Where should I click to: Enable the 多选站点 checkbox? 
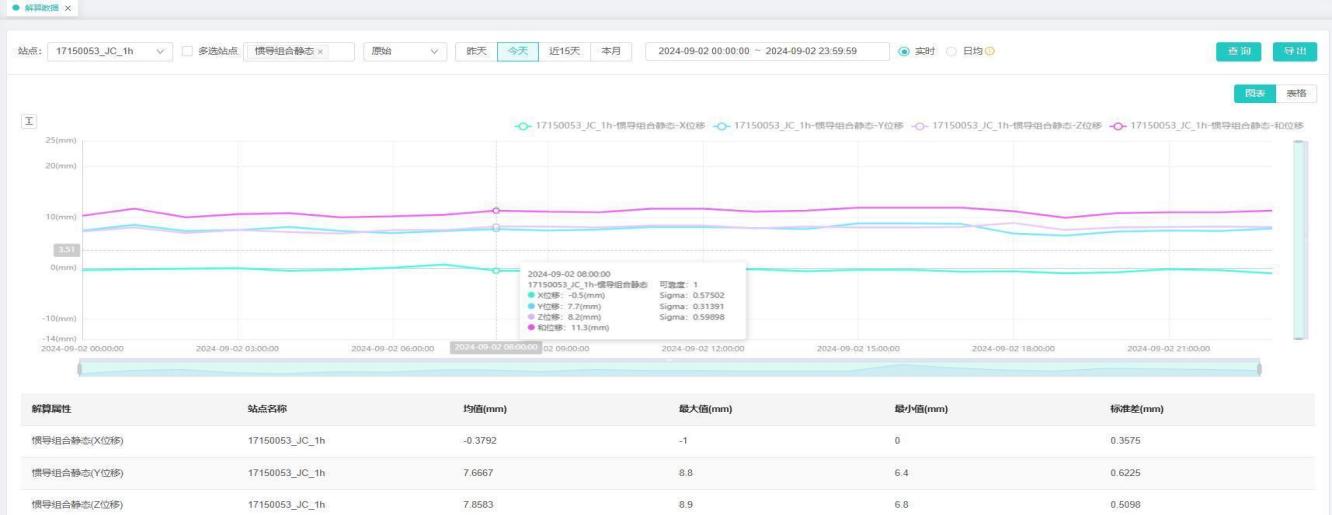[187, 51]
